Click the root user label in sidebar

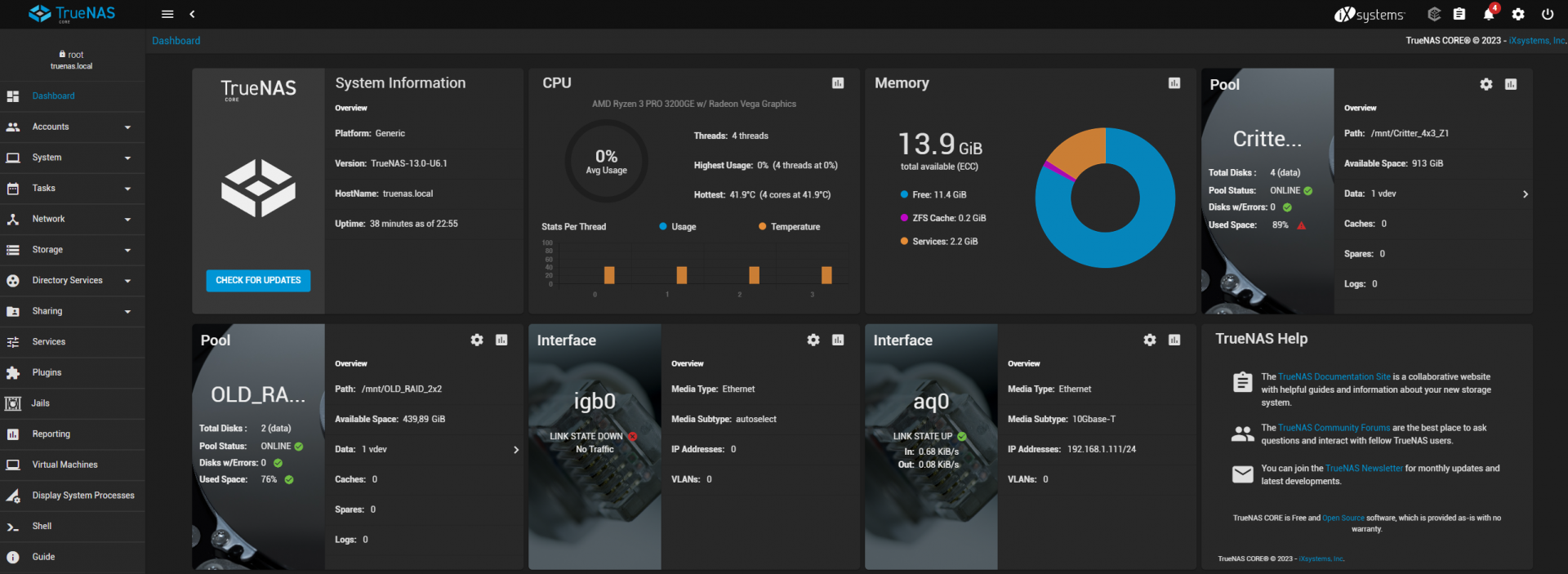[72, 55]
